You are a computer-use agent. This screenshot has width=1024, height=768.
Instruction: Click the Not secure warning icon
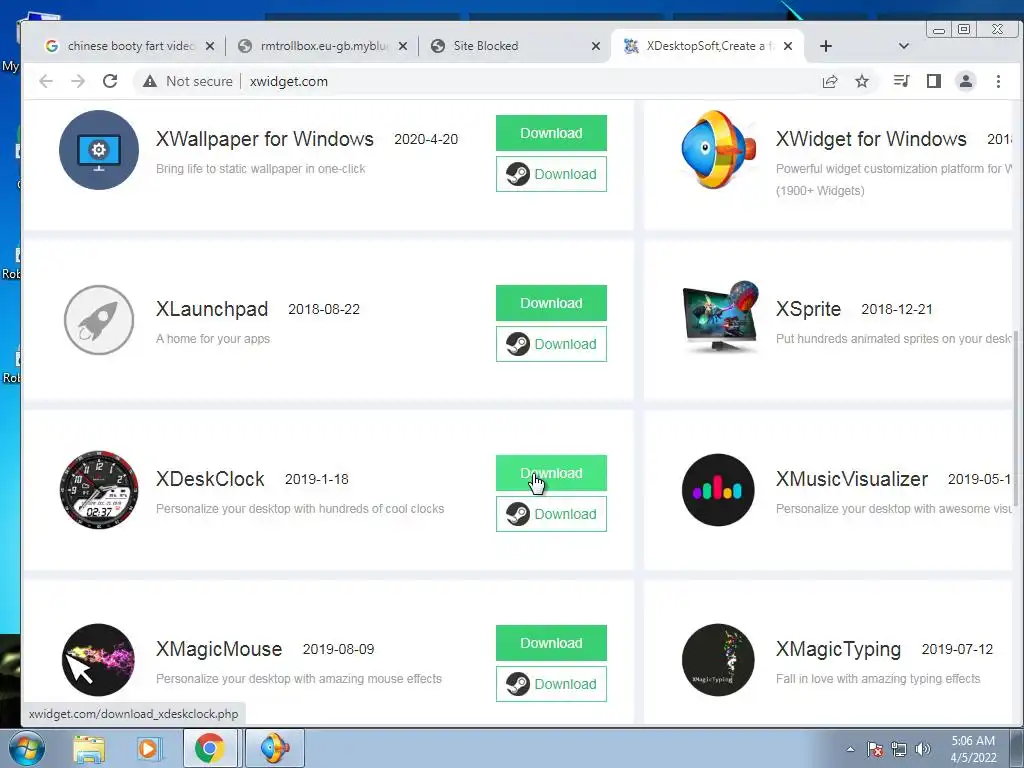click(150, 81)
